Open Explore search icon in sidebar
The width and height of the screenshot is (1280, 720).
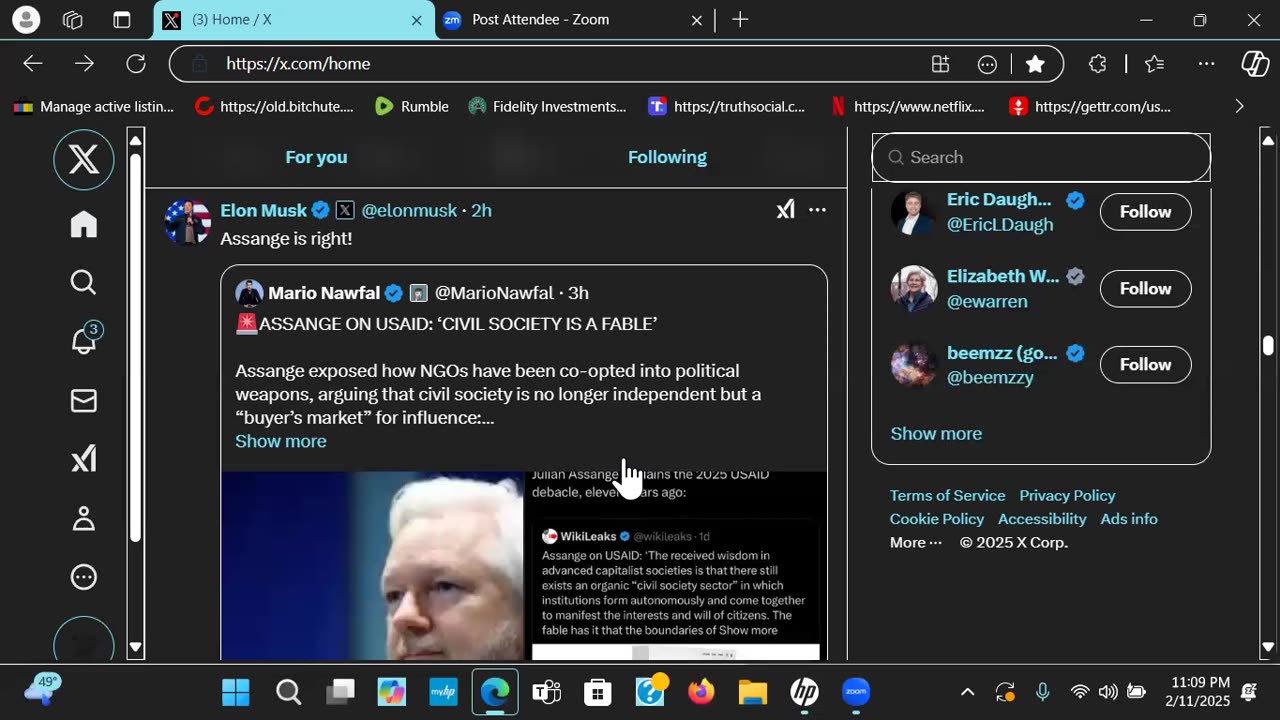(x=84, y=283)
